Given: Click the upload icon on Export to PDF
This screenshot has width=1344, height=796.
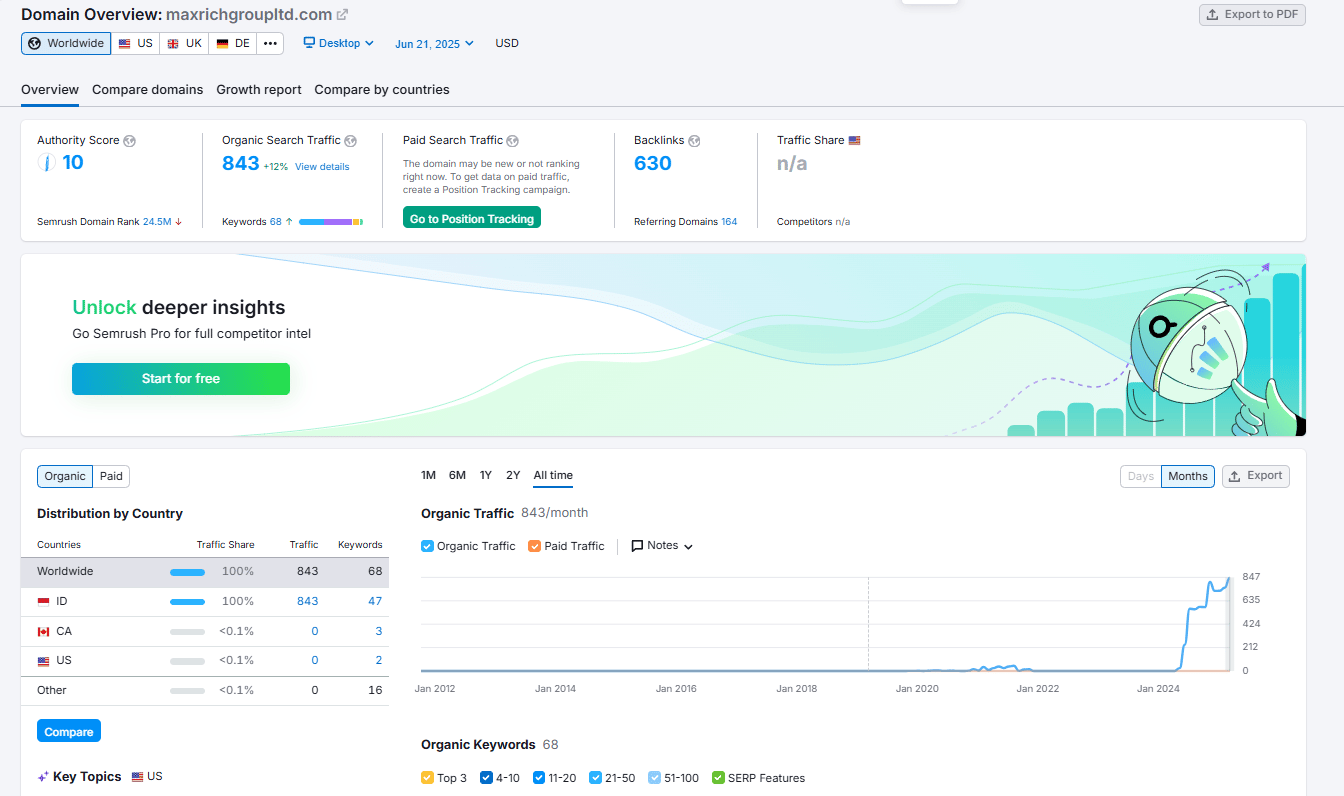Looking at the screenshot, I should 1213,15.
